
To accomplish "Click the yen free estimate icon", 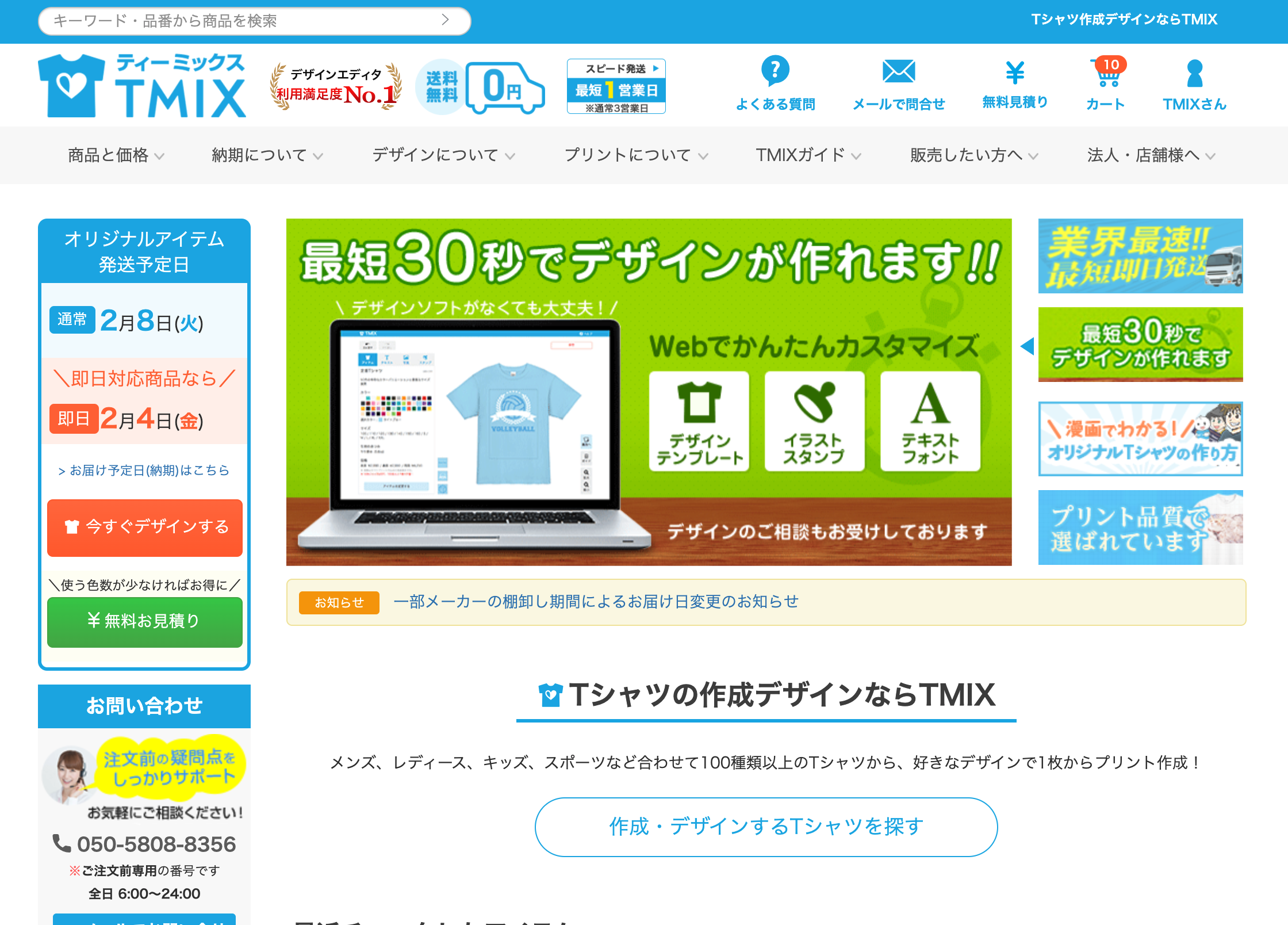I will pyautogui.click(x=1015, y=73).
